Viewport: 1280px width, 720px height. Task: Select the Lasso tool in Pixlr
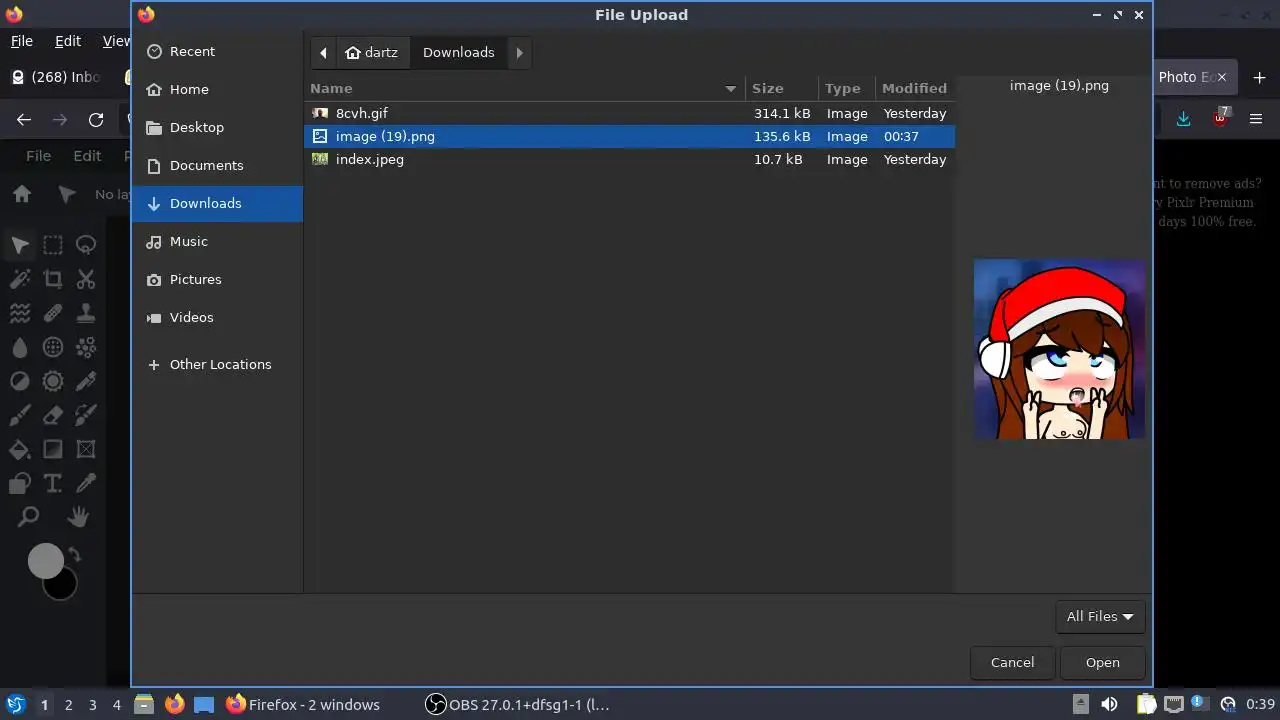click(86, 245)
